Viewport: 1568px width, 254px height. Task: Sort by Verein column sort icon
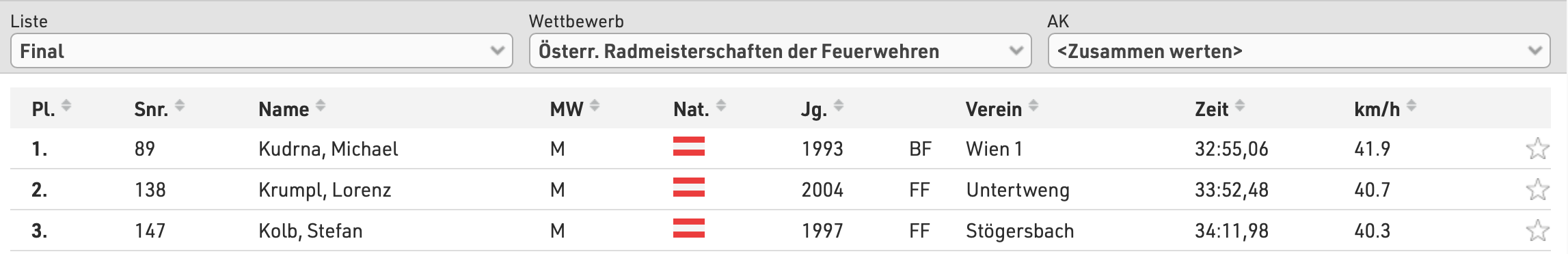click(x=1033, y=106)
